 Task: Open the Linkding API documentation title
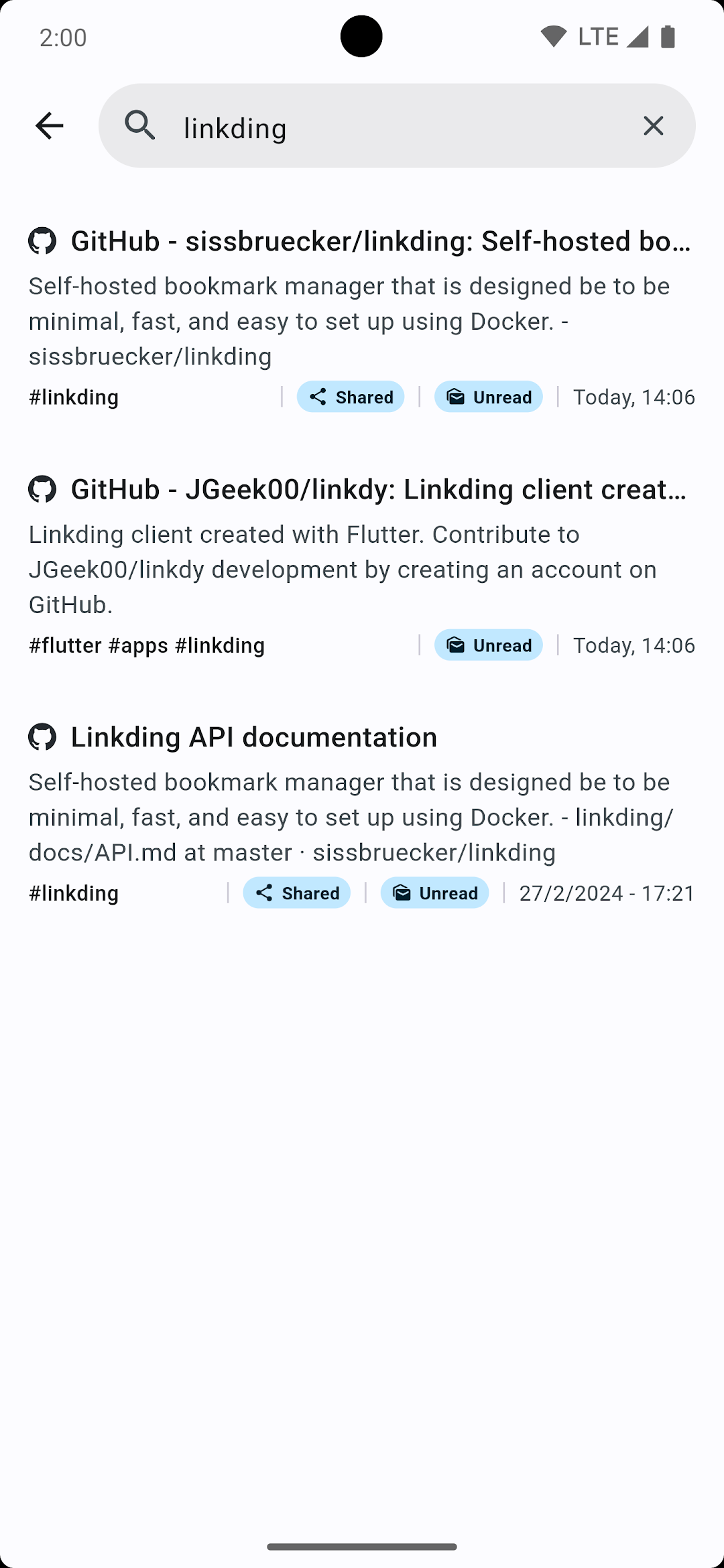click(x=254, y=737)
